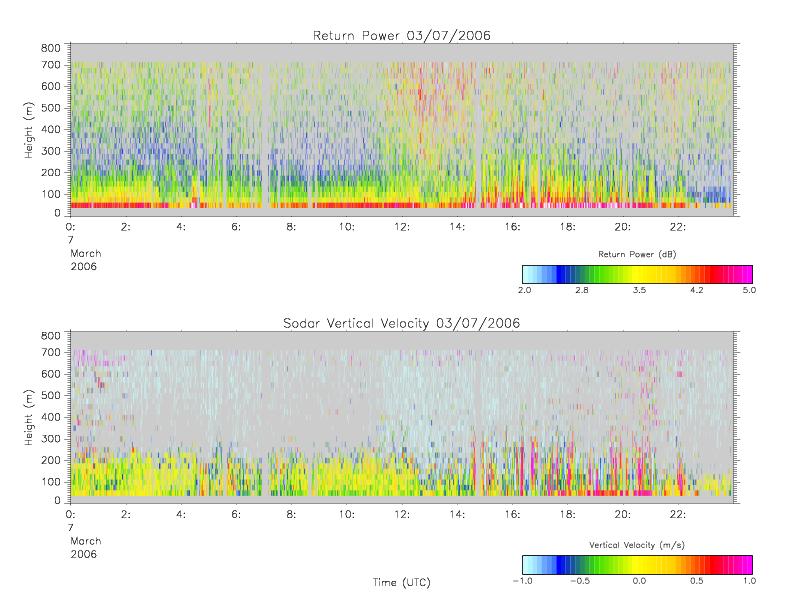
Task: Click the 2.8 tick on Return Power color bar
Action: 582,290
